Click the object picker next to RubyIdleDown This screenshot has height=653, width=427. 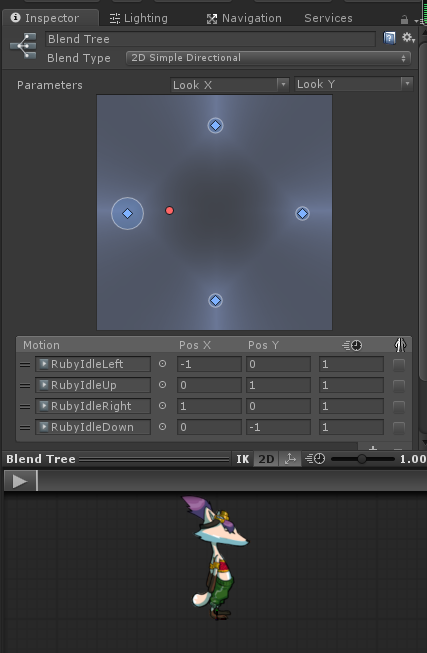(x=162, y=426)
